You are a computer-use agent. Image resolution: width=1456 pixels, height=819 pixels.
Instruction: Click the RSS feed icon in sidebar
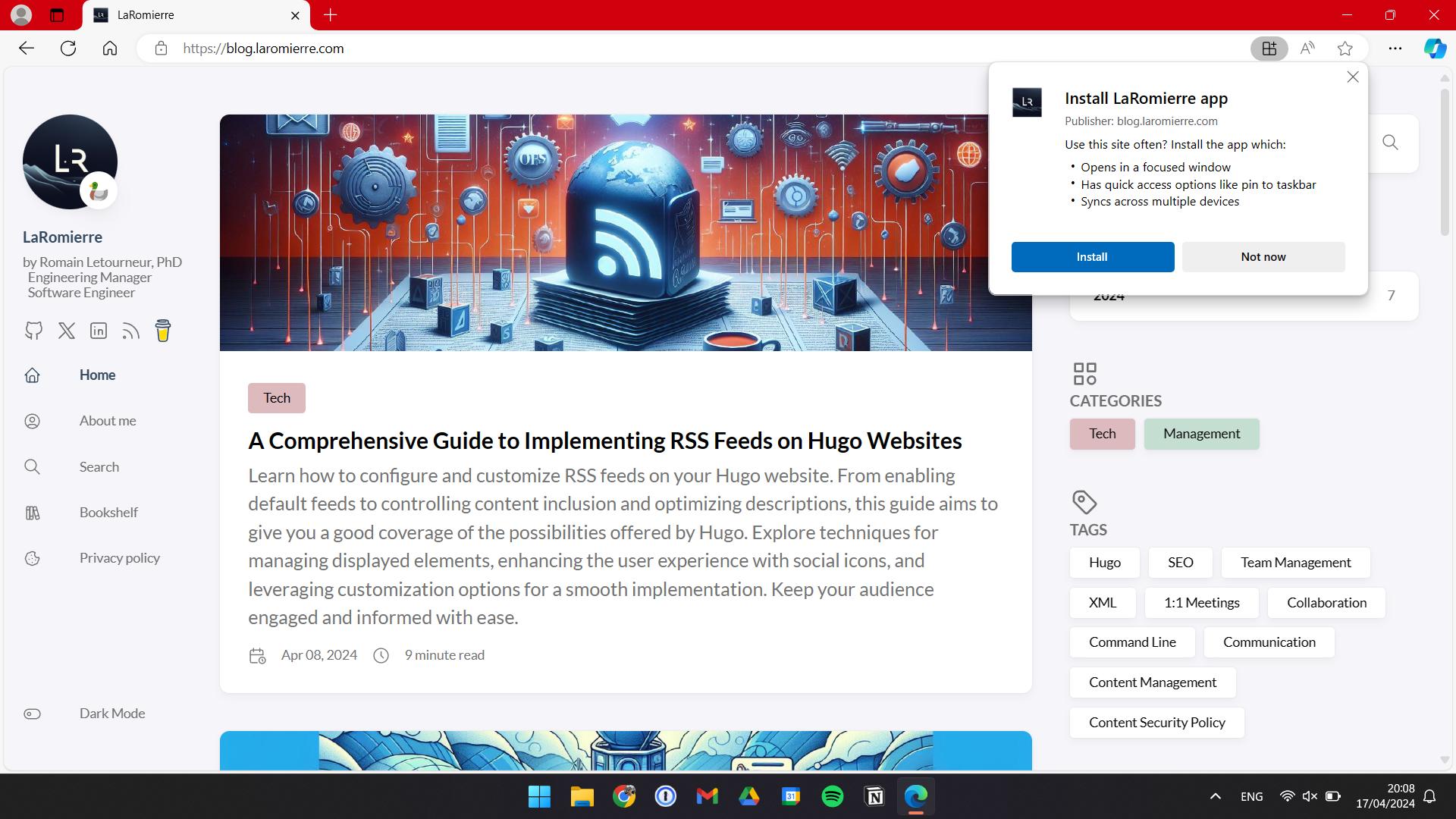point(130,330)
